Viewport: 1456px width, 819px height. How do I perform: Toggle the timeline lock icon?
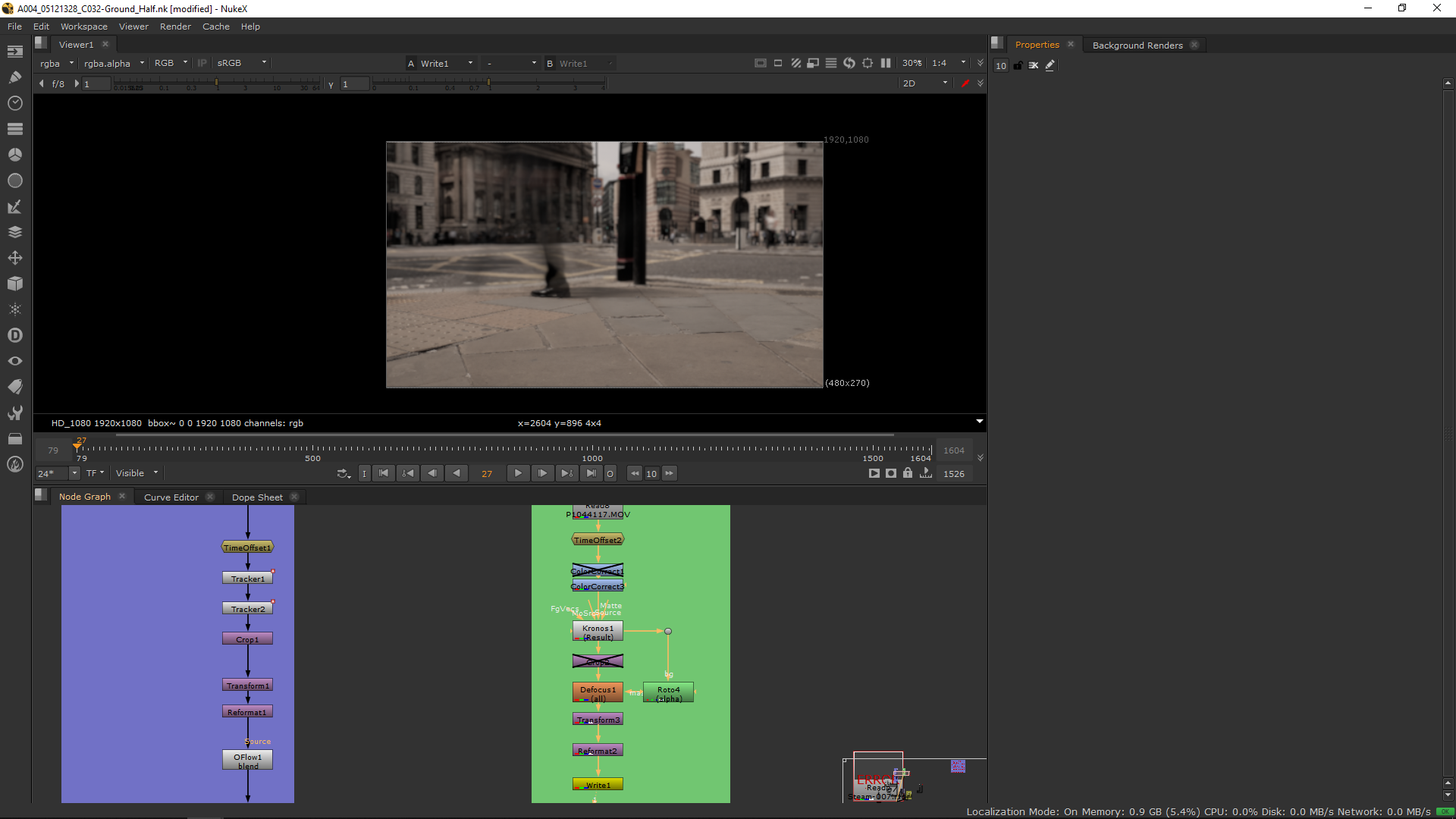point(908,473)
